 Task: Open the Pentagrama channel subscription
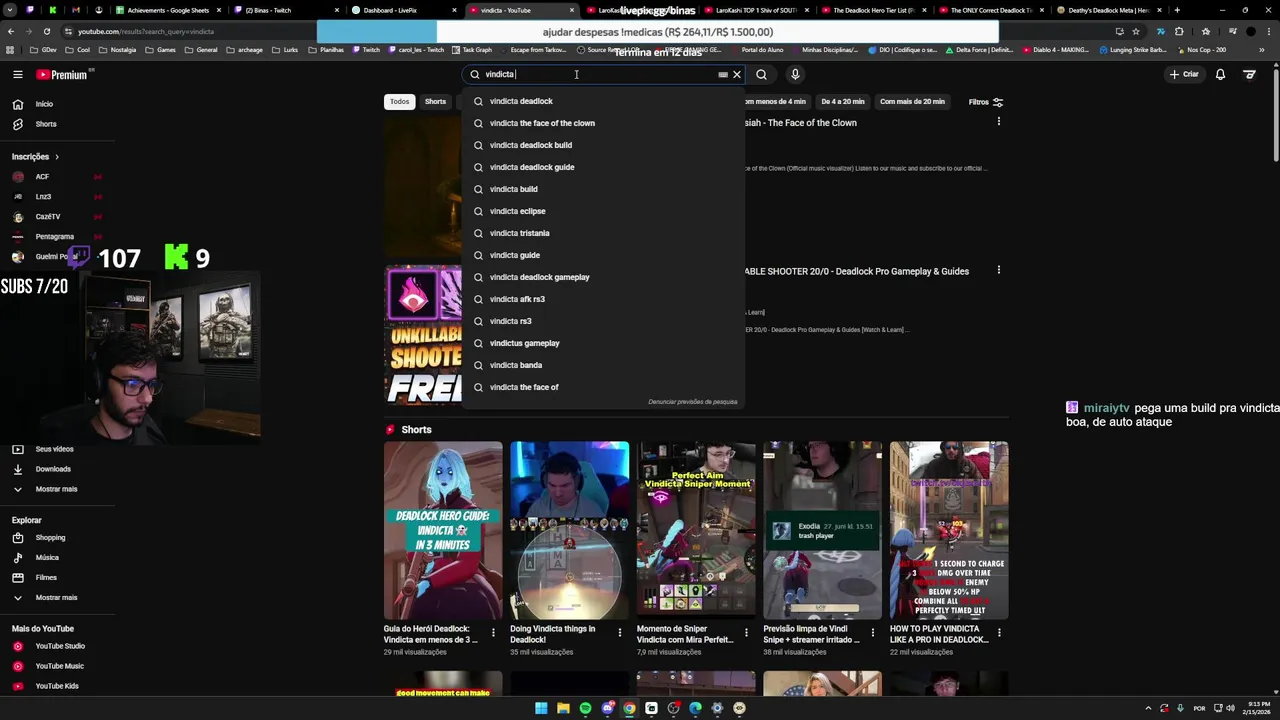point(54,237)
